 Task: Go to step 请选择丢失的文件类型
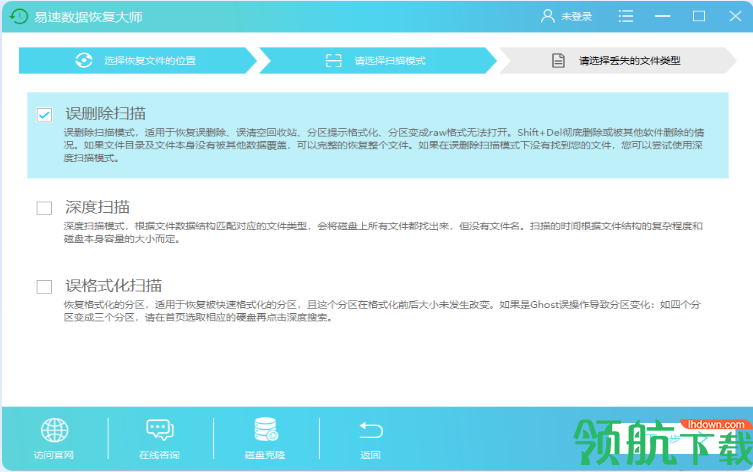(x=618, y=61)
